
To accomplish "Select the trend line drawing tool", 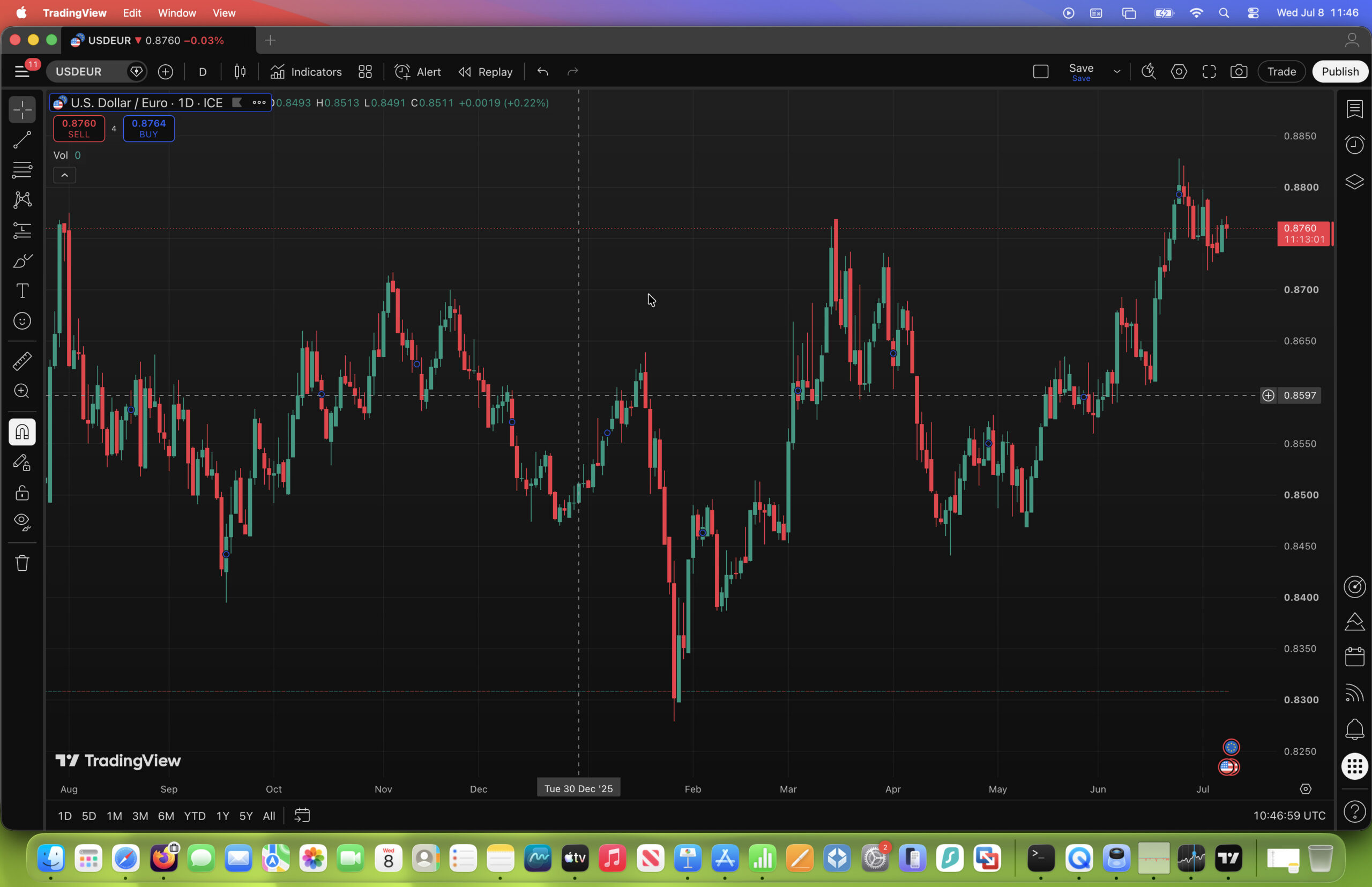I will coord(22,139).
